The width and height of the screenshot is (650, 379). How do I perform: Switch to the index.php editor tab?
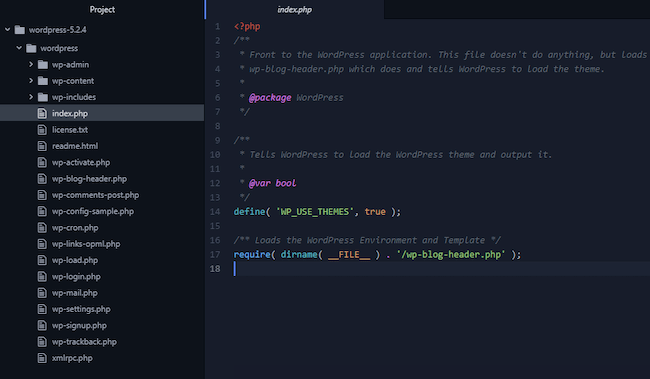tap(295, 10)
